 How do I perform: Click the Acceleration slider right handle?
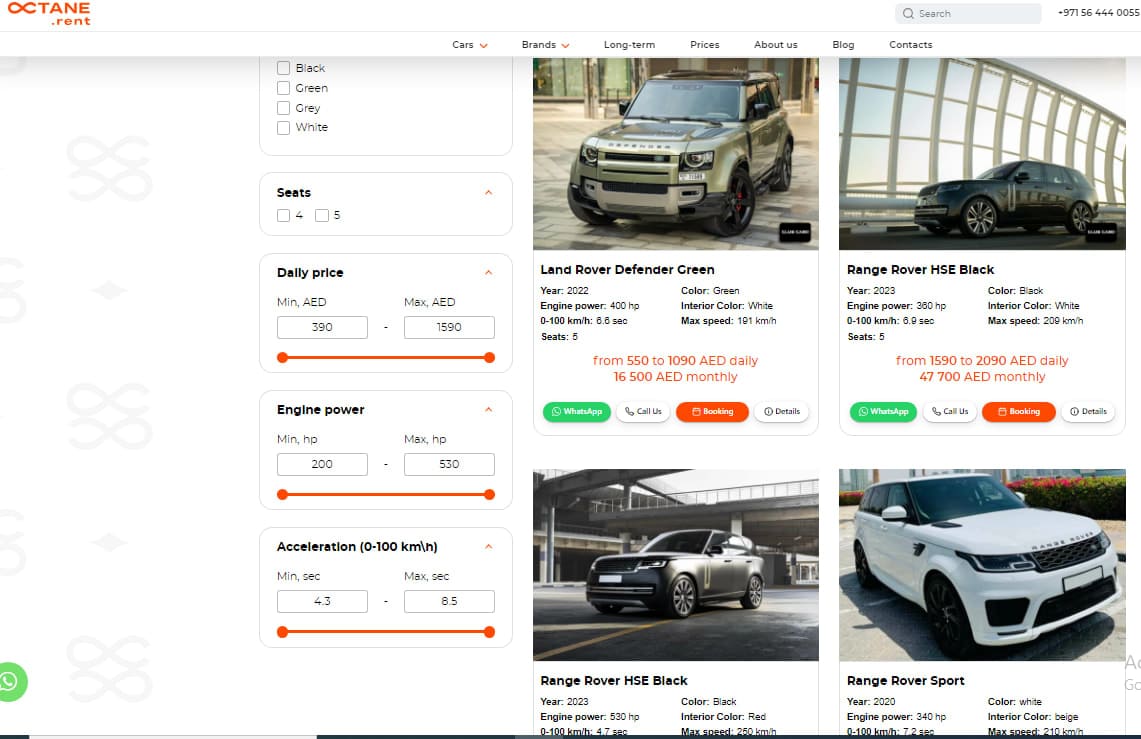click(490, 632)
